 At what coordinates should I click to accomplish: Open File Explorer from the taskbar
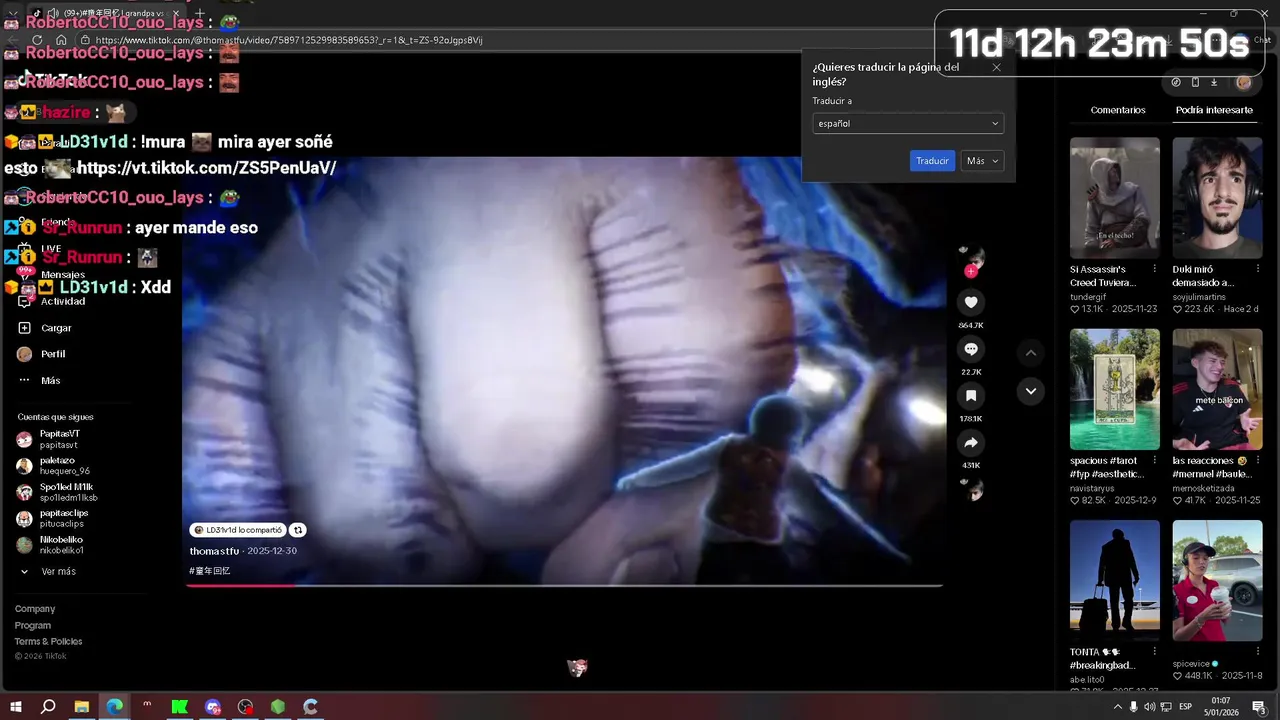(x=82, y=707)
